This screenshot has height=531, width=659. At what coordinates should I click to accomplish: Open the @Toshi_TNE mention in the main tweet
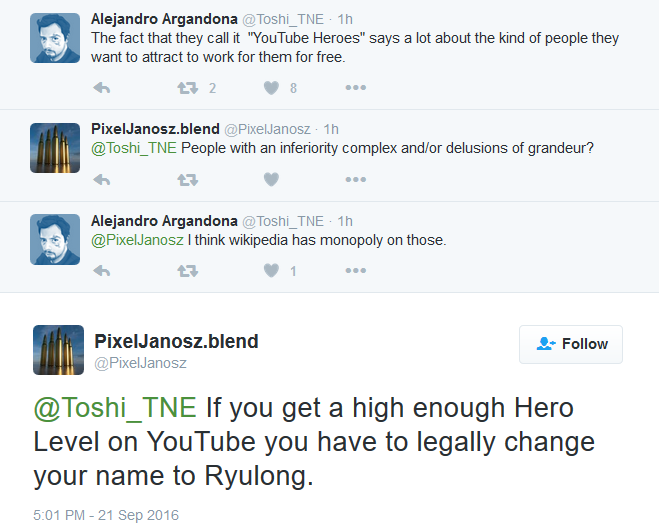[115, 408]
